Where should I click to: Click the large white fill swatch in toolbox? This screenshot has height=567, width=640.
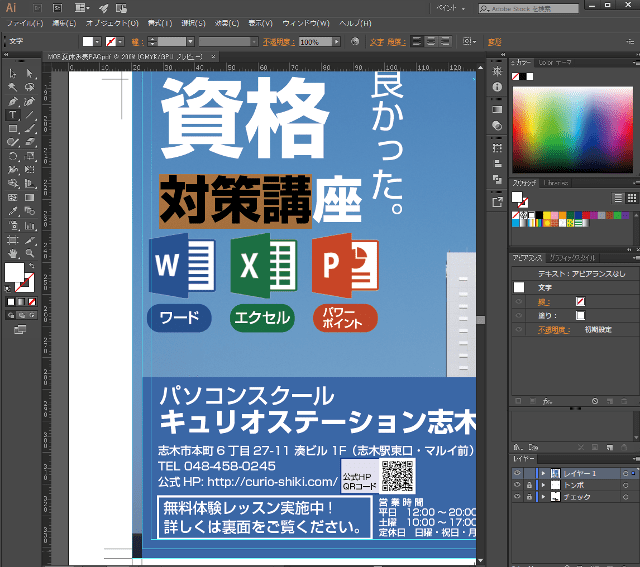tap(14, 273)
